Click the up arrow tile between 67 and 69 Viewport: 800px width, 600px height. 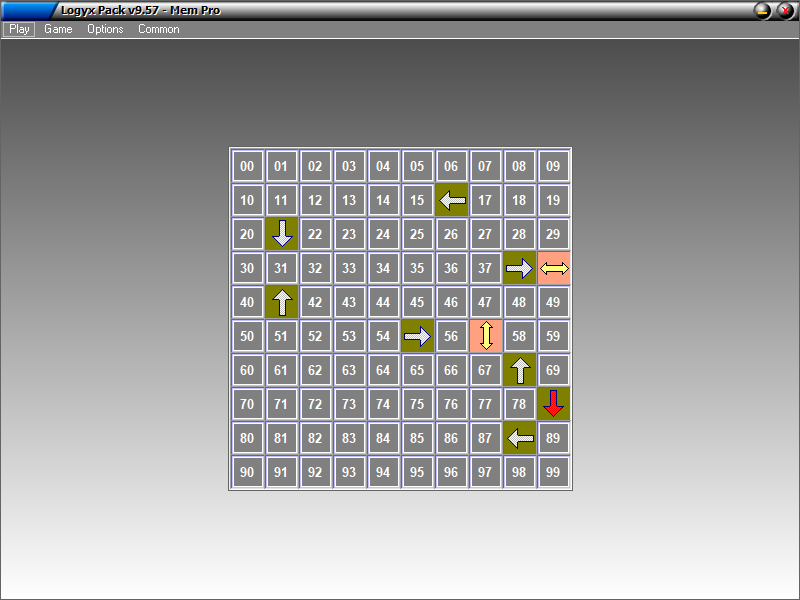click(x=519, y=370)
